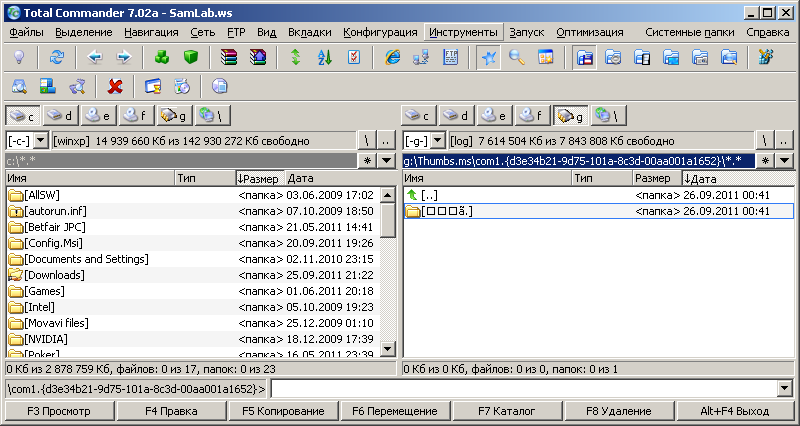This screenshot has width=800, height=426.
Task: Click the Windows flag window icon
Action: [x=48, y=86]
